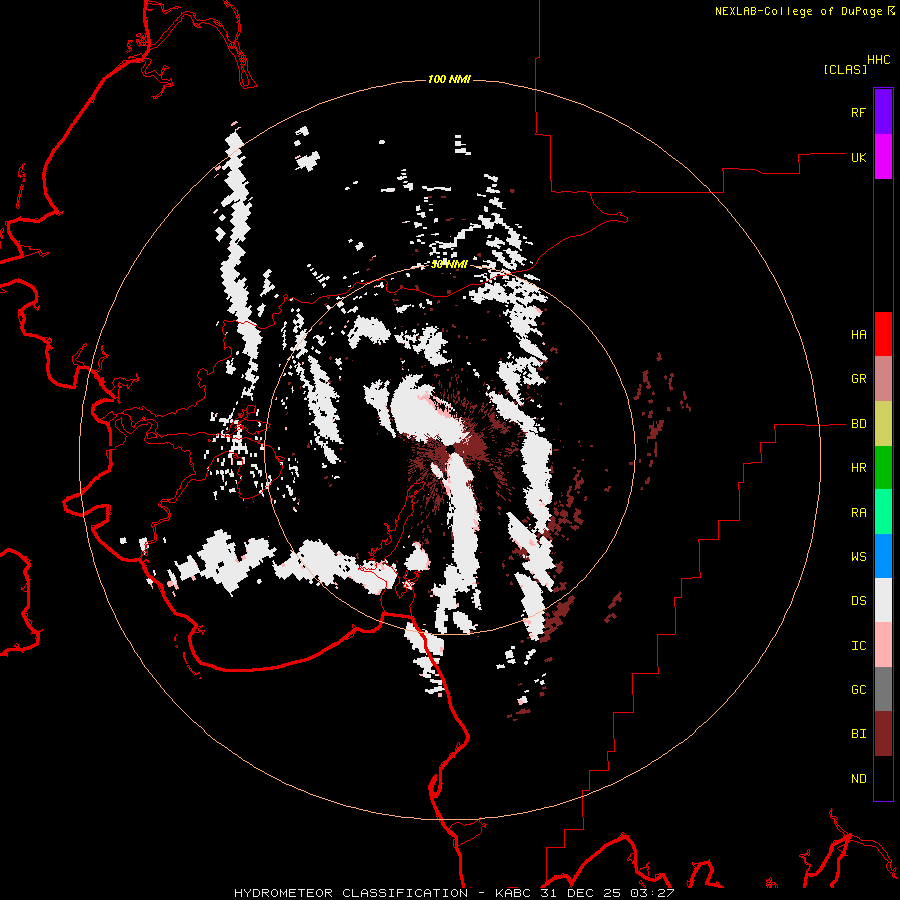Click the HA legend label
Image resolution: width=900 pixels, height=900 pixels.
tap(858, 335)
